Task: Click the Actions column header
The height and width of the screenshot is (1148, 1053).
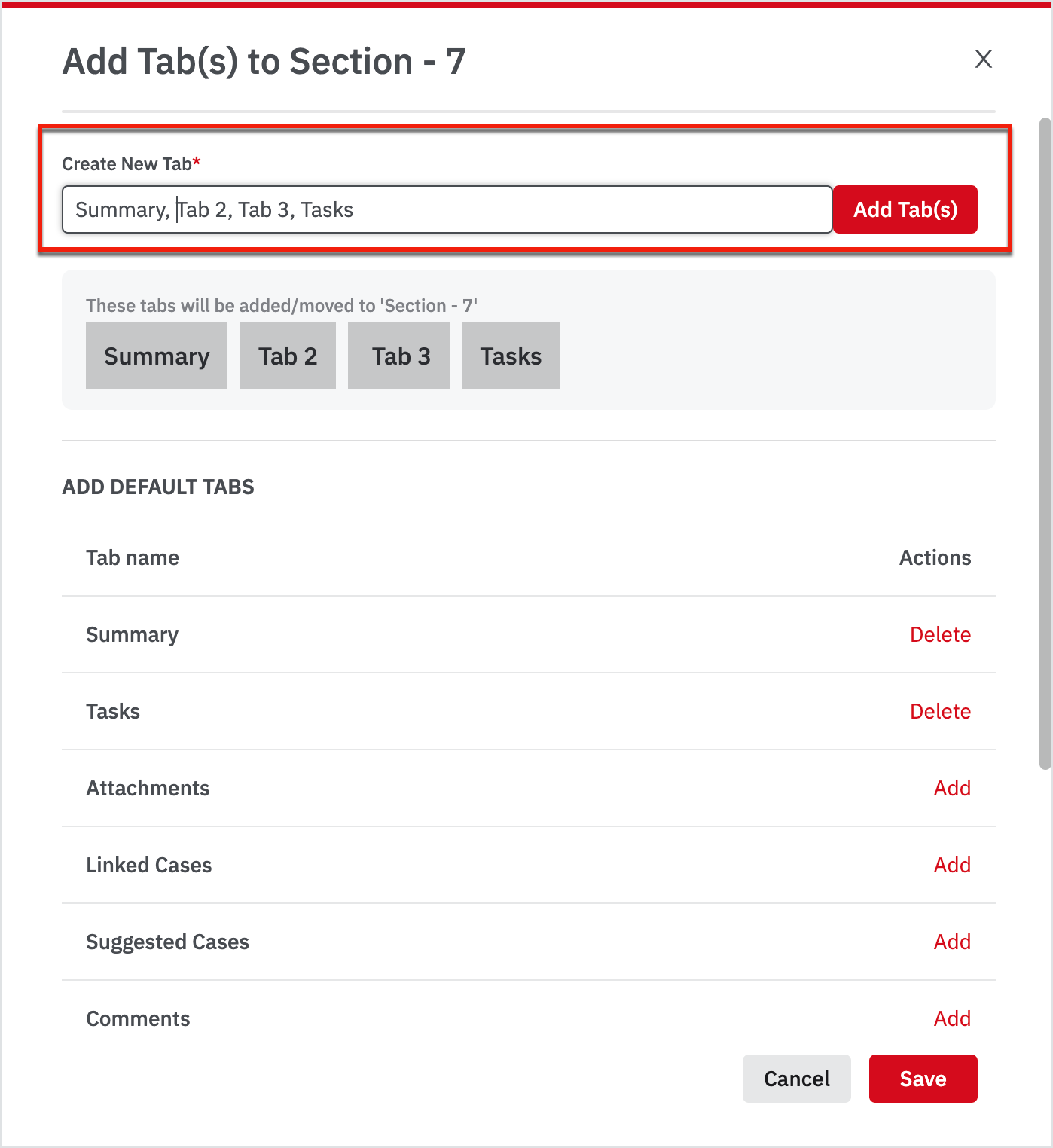Action: click(x=935, y=557)
